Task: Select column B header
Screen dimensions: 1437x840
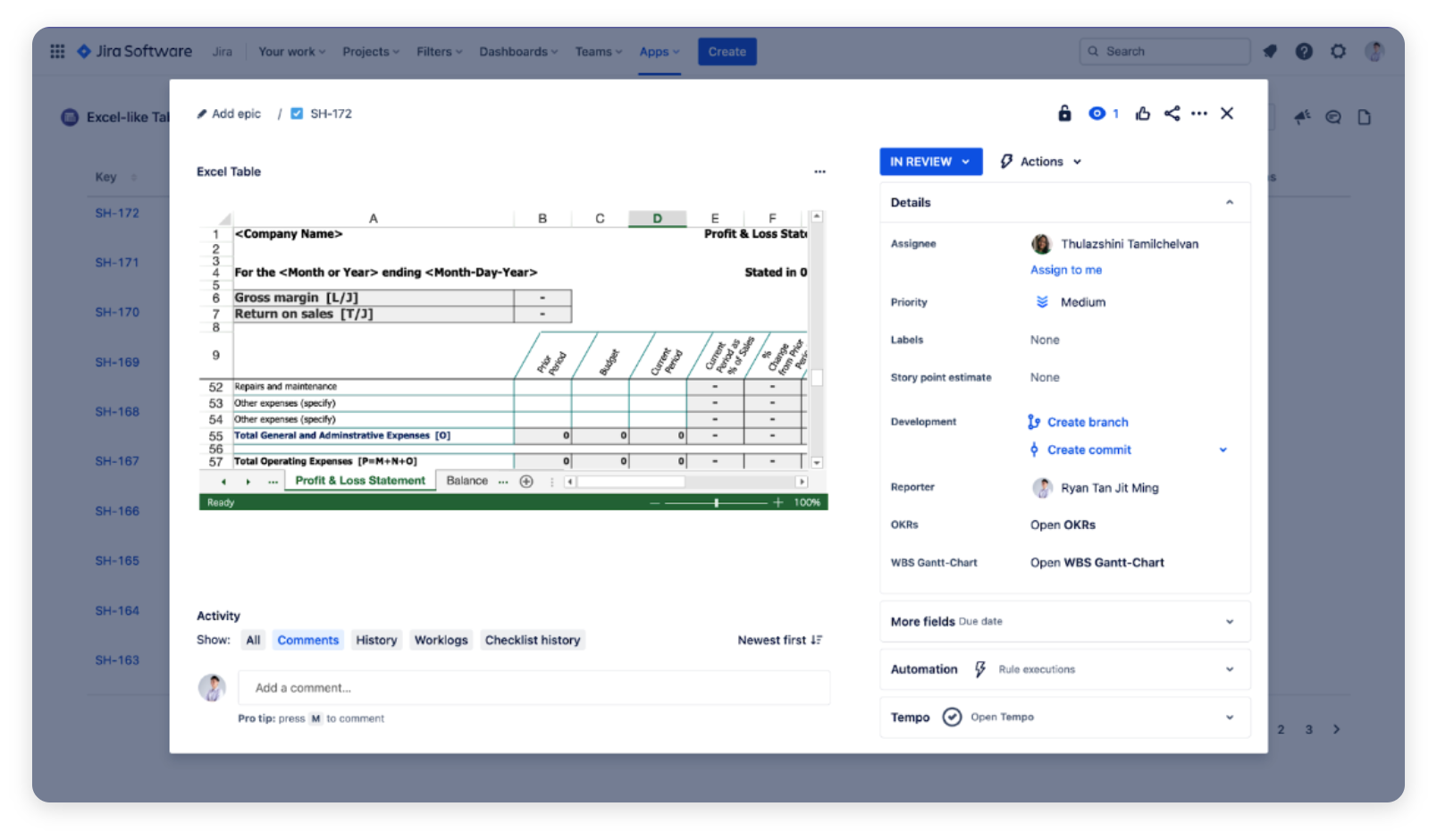Action: 542,218
